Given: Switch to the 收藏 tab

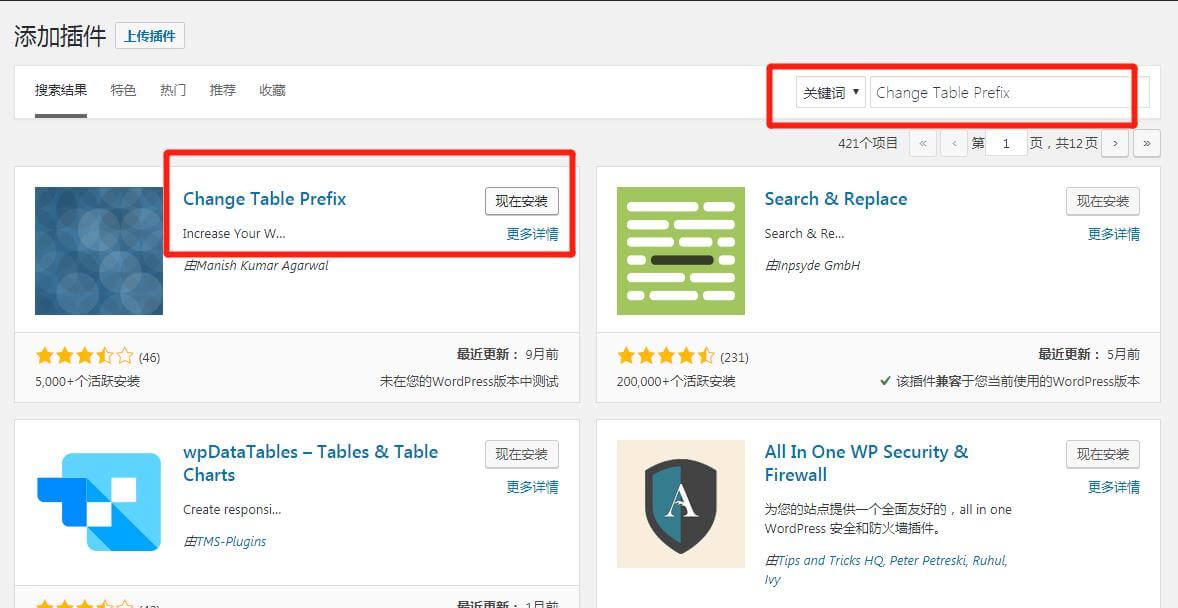Looking at the screenshot, I should pyautogui.click(x=272, y=91).
